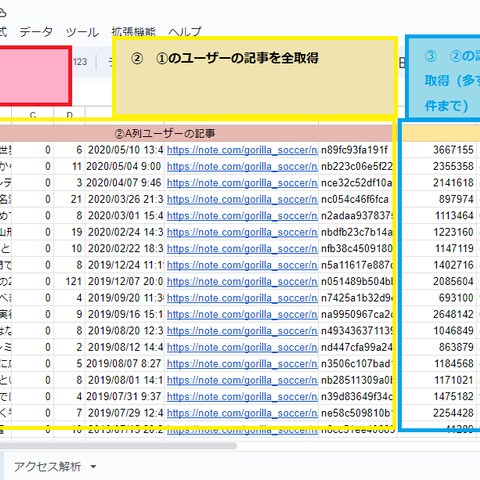Select the cell with value 2648142
480x480 pixels.
click(x=438, y=314)
